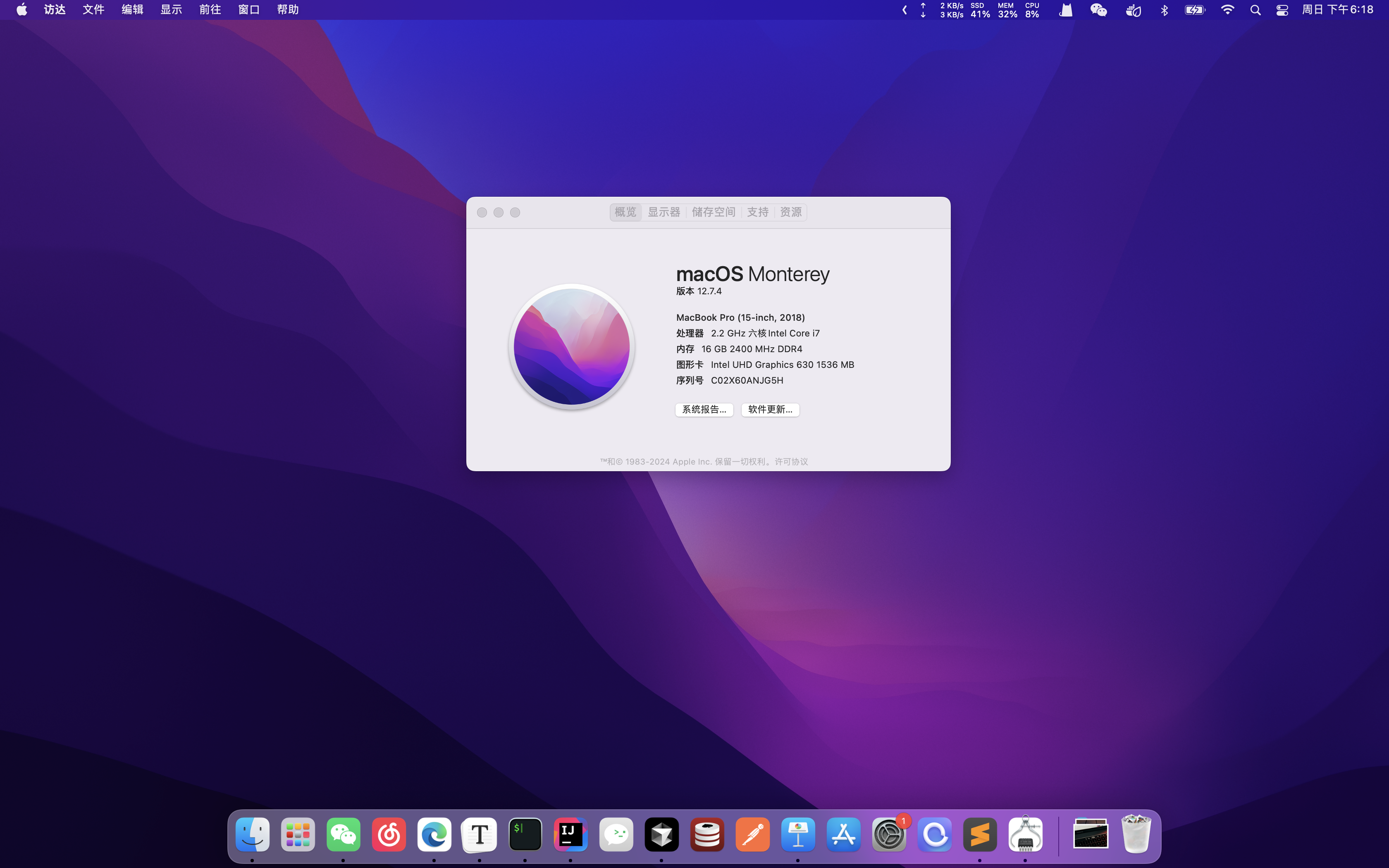Open the terminal app in Dock
Screen dimensions: 1389x868
click(x=525, y=834)
